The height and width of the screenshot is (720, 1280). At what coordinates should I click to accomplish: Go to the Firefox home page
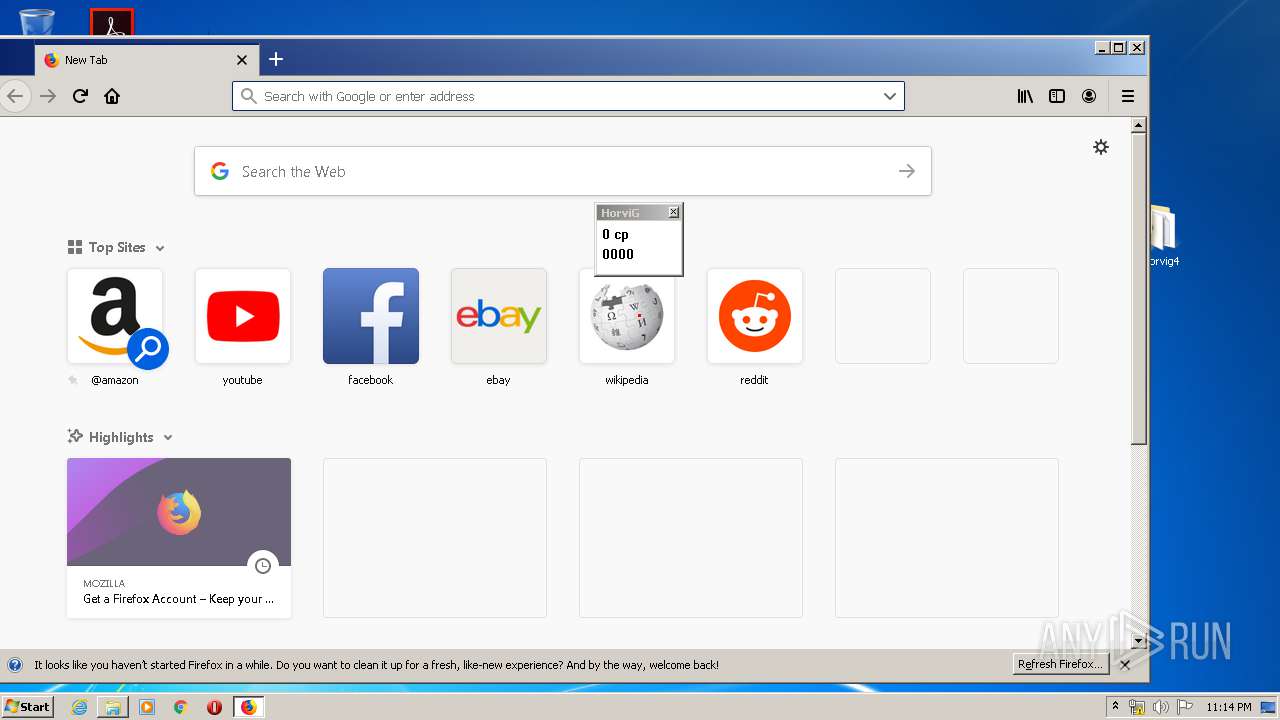pos(112,96)
